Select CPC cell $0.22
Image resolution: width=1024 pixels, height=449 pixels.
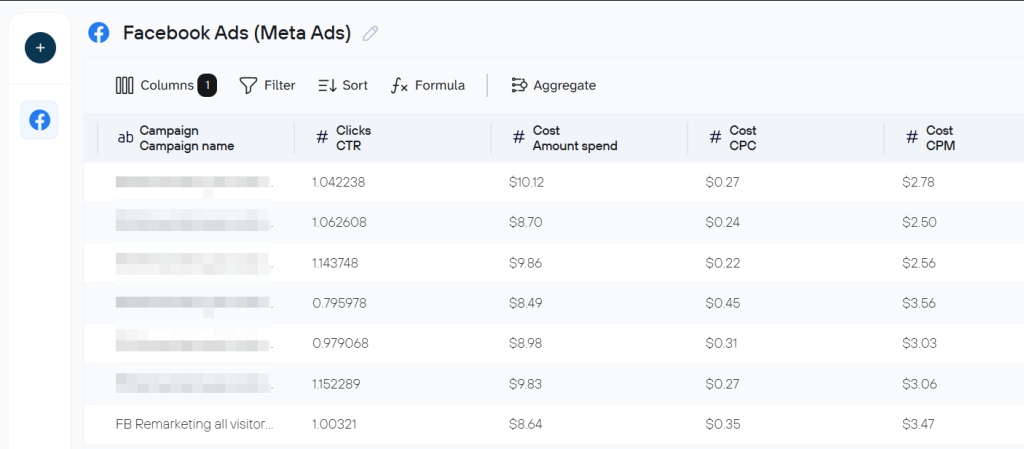pos(722,263)
